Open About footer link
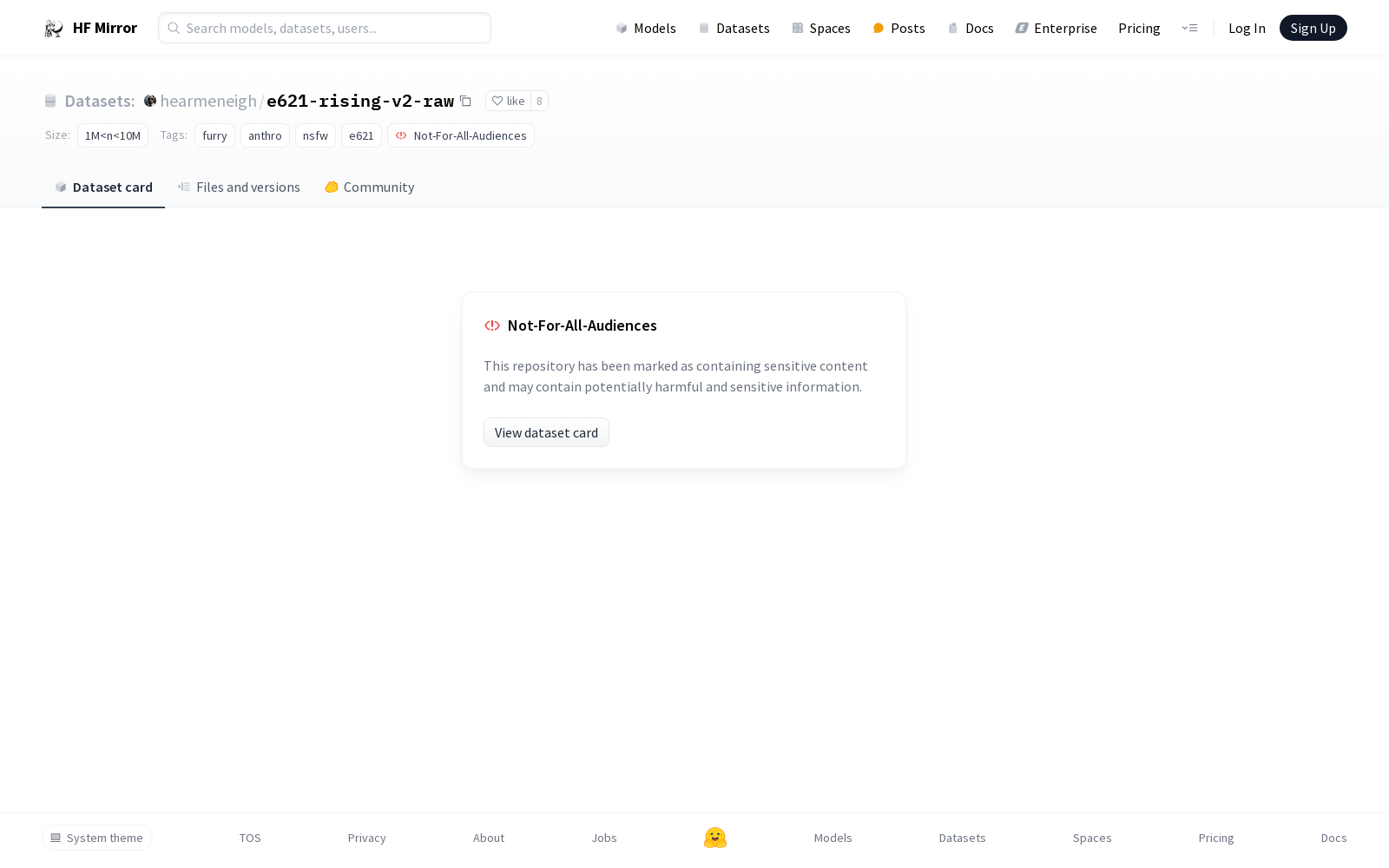 [x=489, y=838]
